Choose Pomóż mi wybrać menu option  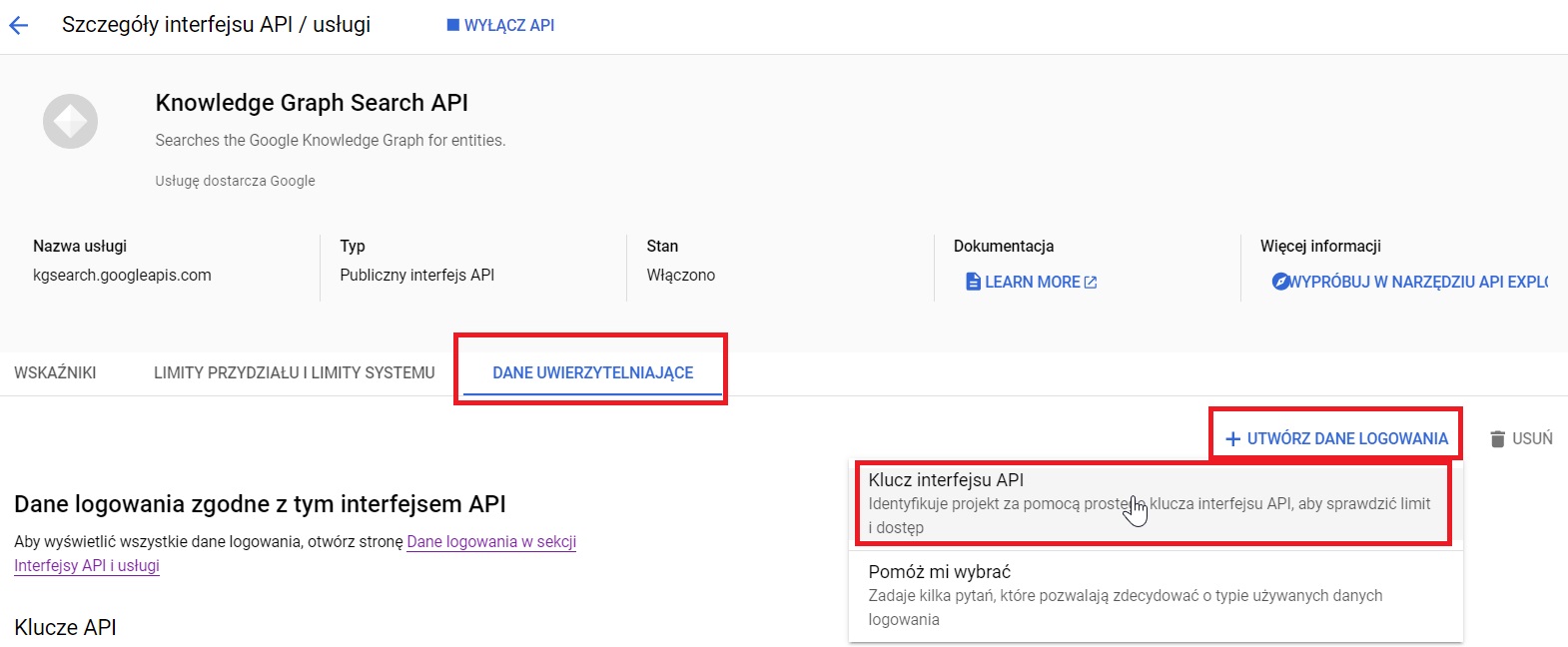pos(1156,595)
